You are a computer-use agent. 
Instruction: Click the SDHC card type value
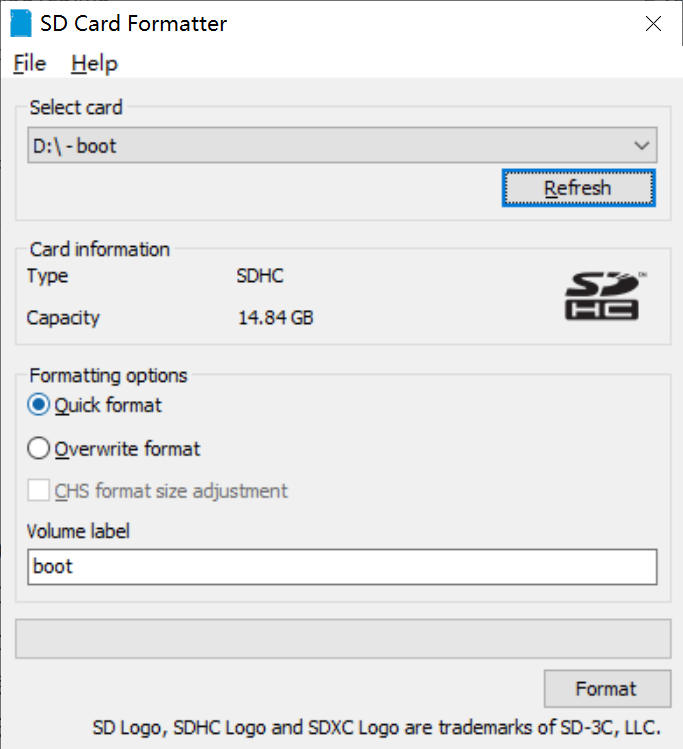260,276
